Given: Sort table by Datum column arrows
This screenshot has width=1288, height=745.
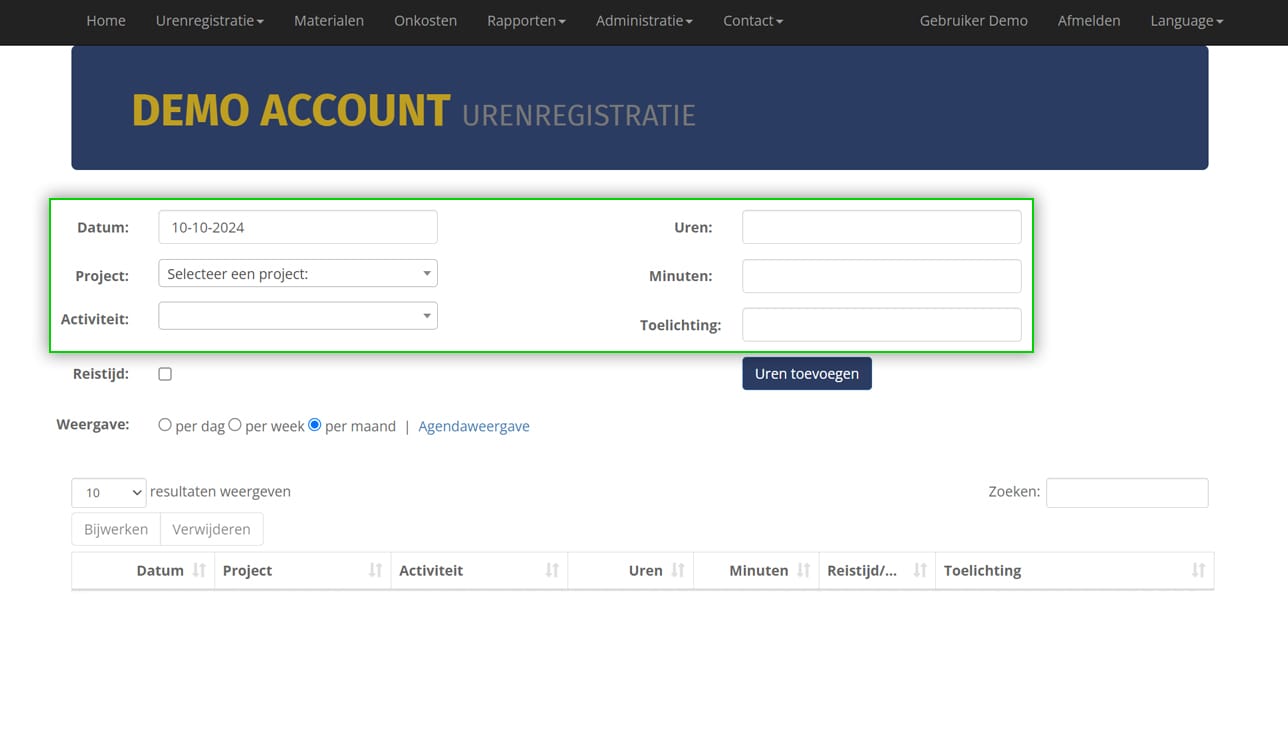Looking at the screenshot, I should coord(199,571).
